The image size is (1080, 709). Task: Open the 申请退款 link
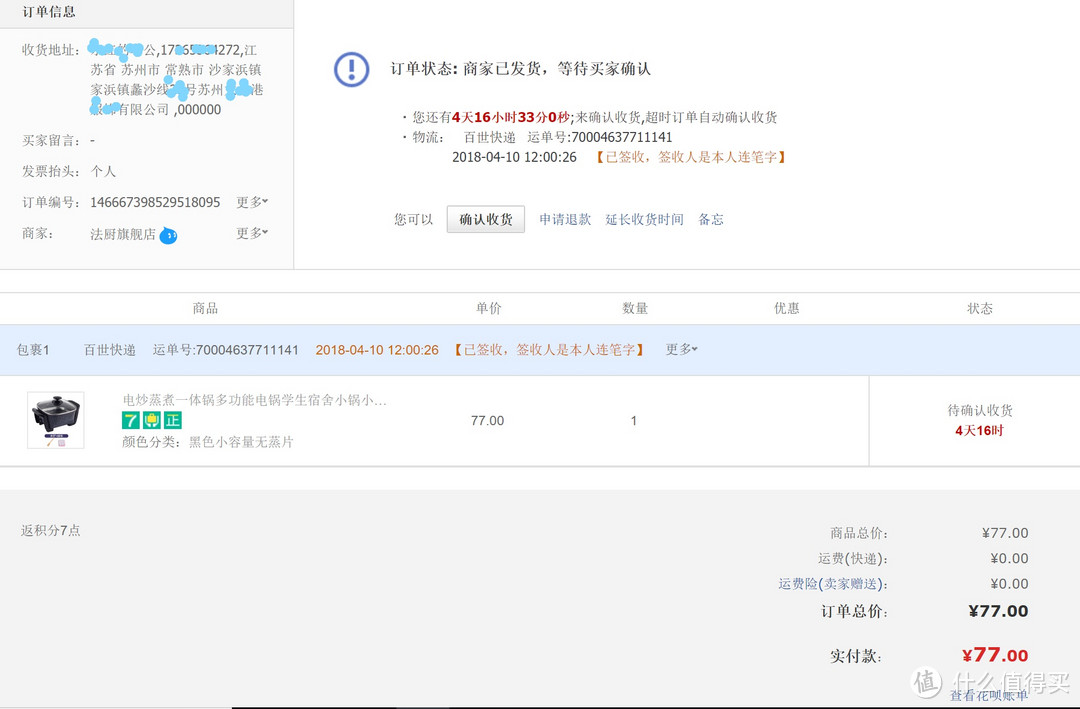(565, 219)
